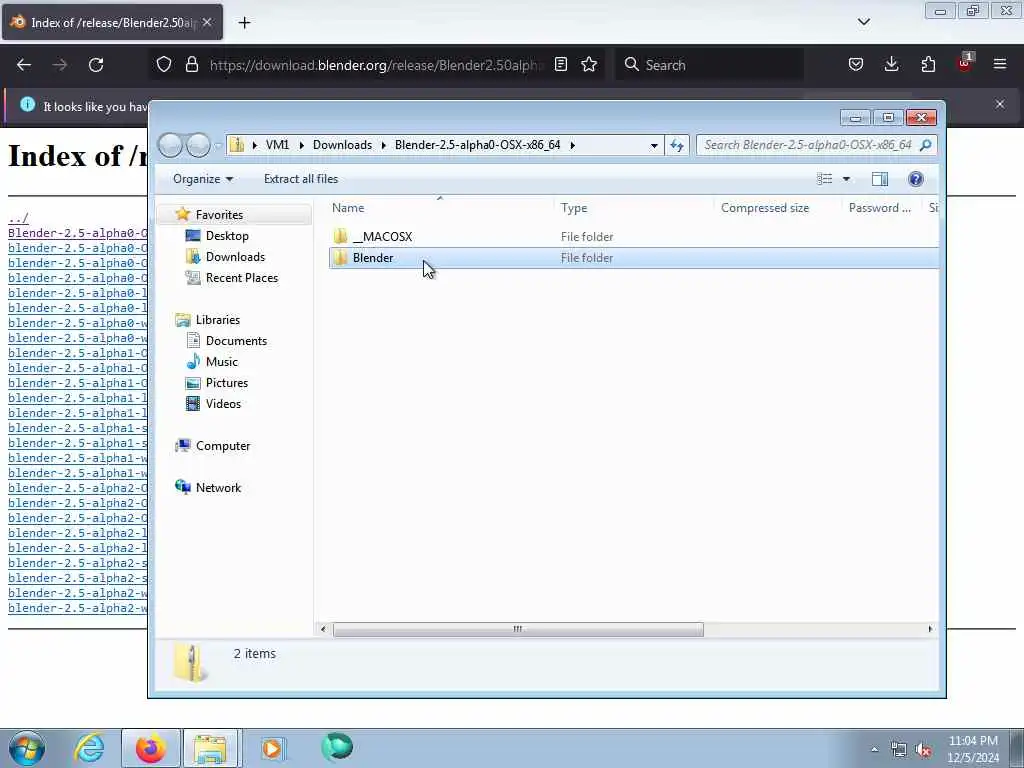Image resolution: width=1024 pixels, height=768 pixels.
Task: Select Libraries heading
Action: (x=217, y=320)
